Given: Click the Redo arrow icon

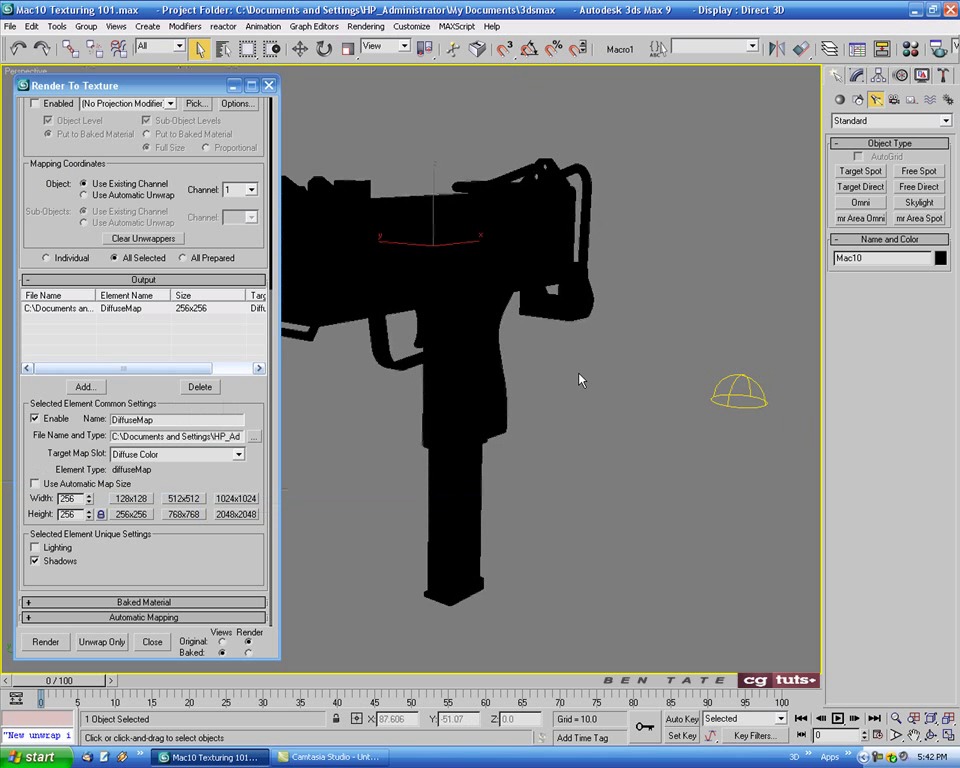Looking at the screenshot, I should 42,48.
